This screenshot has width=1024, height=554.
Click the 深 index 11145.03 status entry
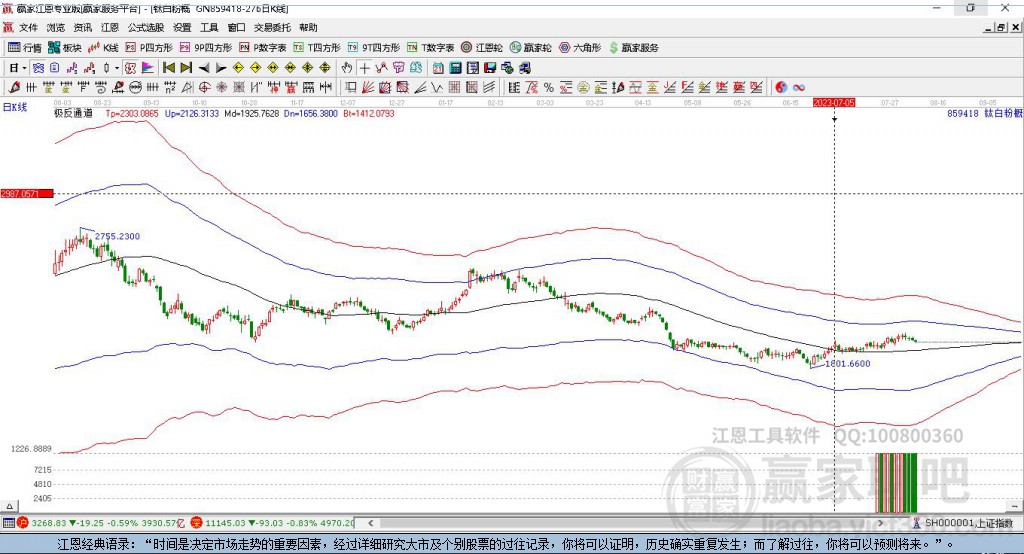(x=272, y=523)
